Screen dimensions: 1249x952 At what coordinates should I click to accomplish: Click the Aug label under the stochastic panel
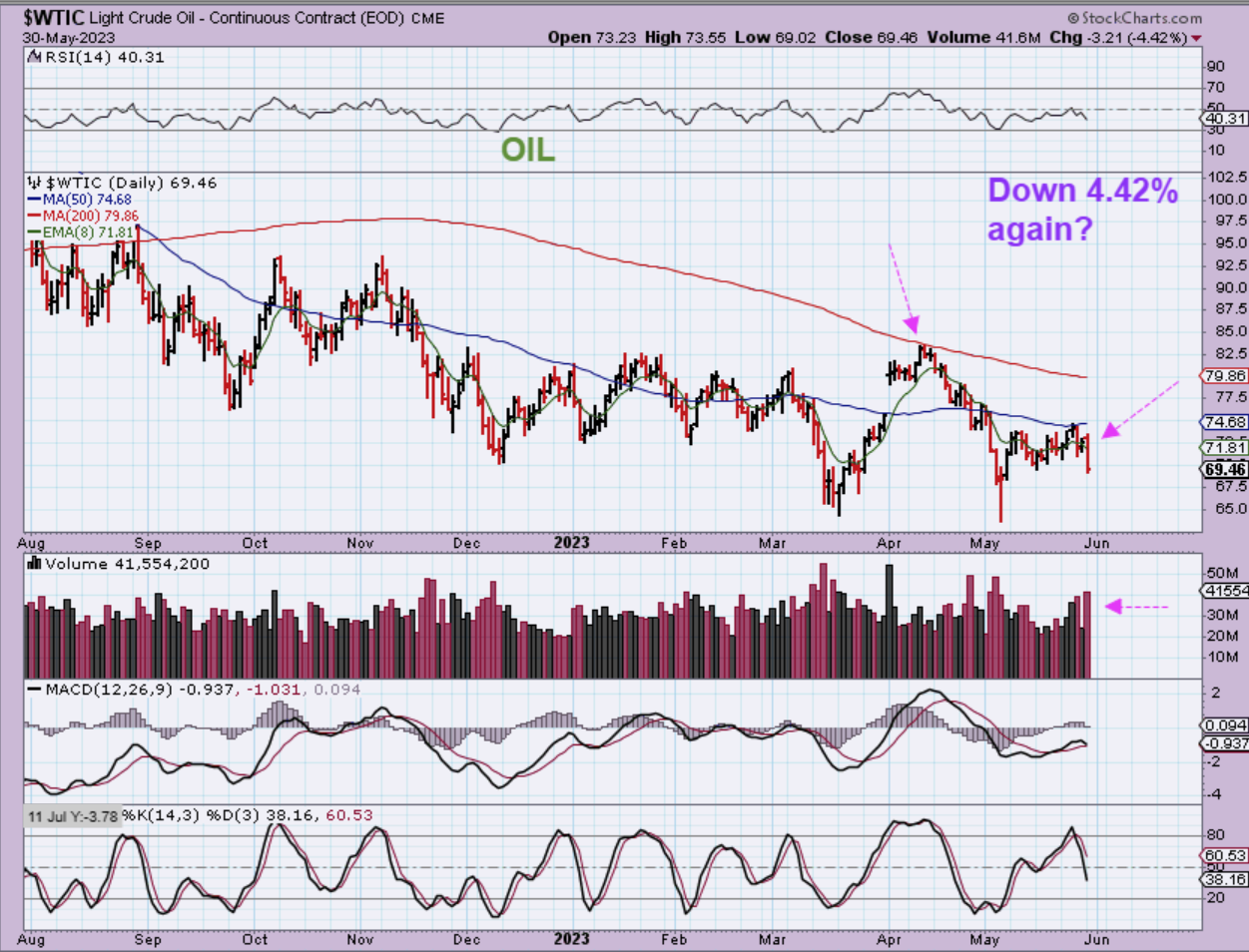32,939
